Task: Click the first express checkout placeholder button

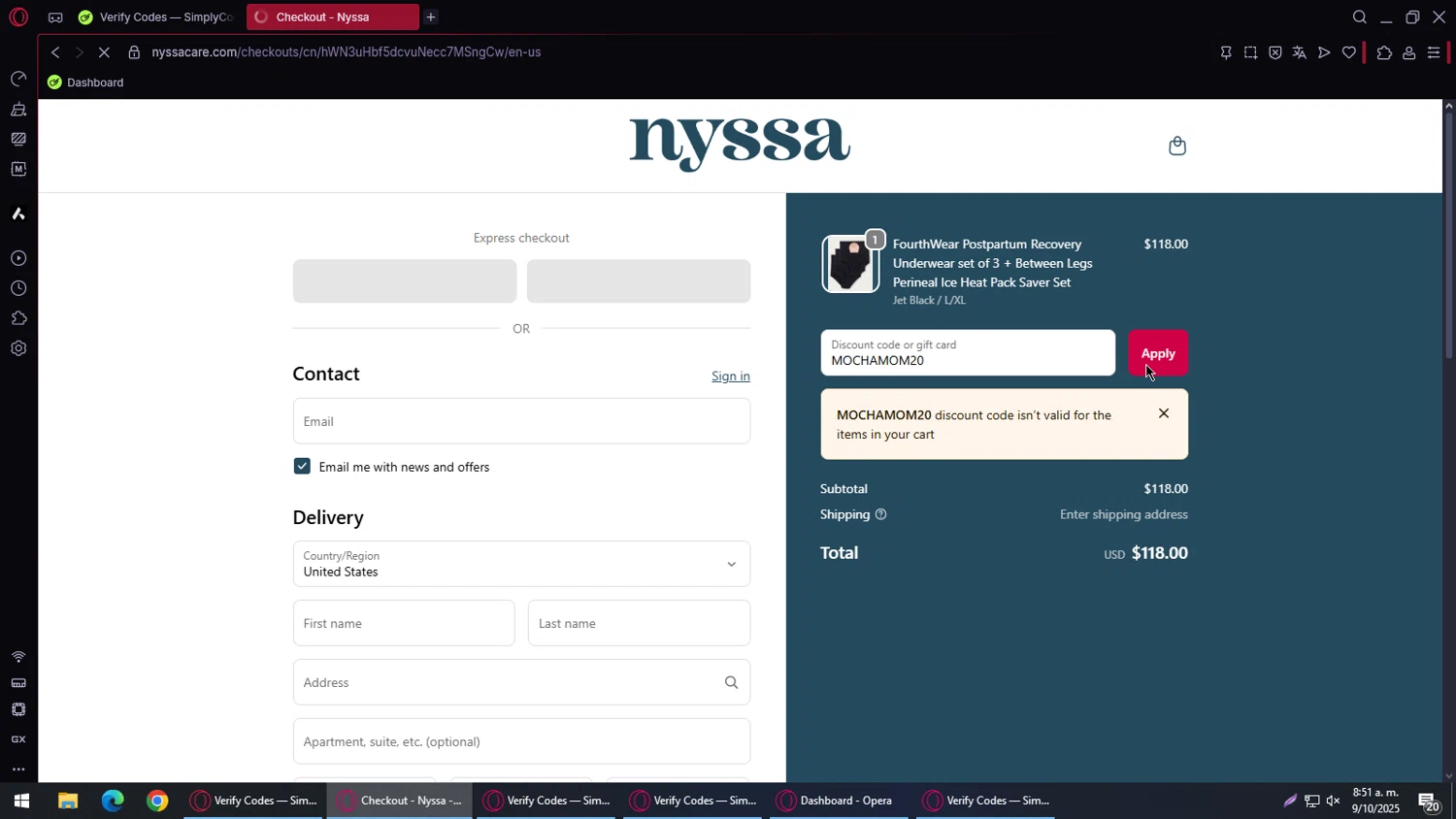Action: 405,281
